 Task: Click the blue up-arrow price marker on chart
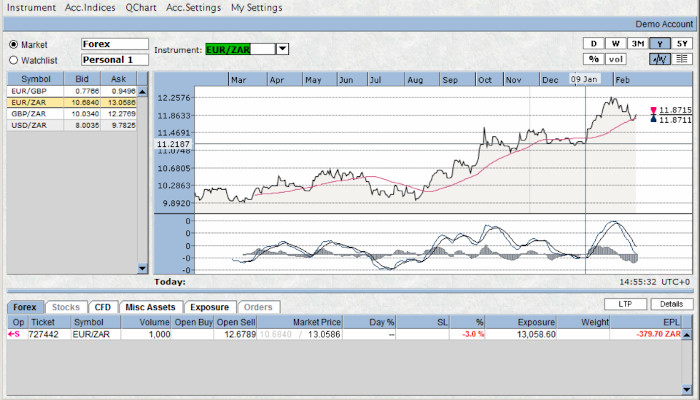[x=654, y=120]
